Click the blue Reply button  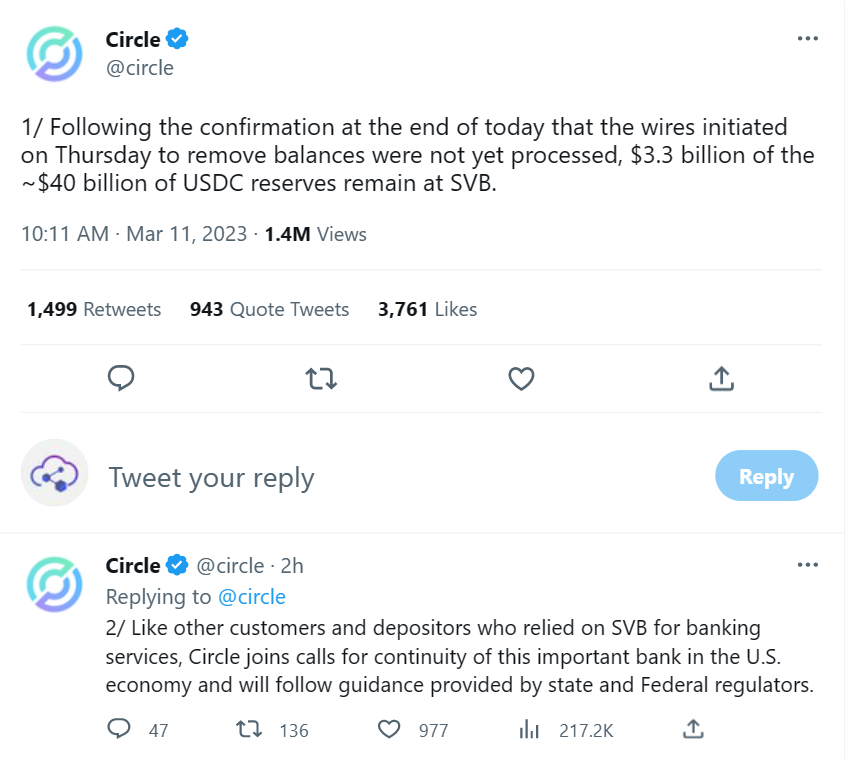point(766,475)
